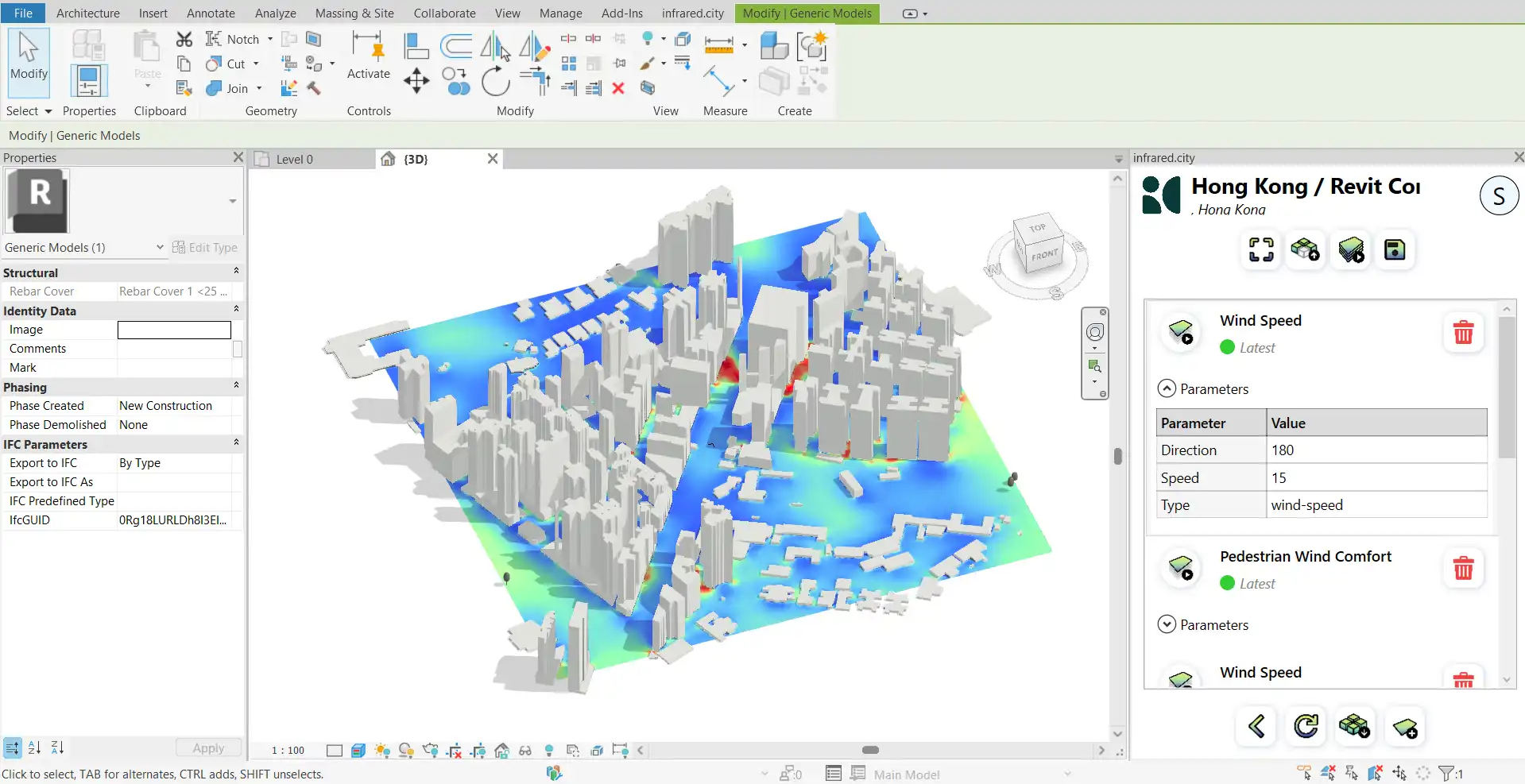Delete the first Wind Speed analysis
The image size is (1525, 784).
[x=1463, y=332]
